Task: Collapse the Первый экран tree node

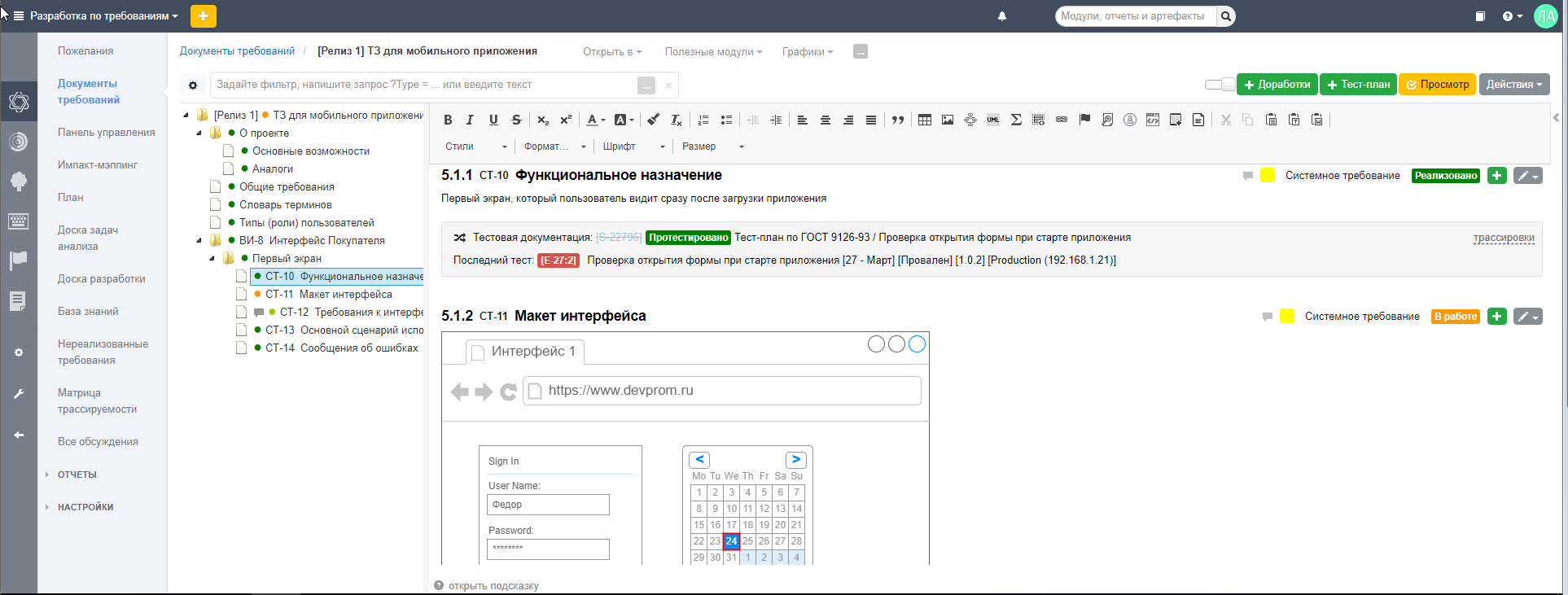Action: coord(212,259)
